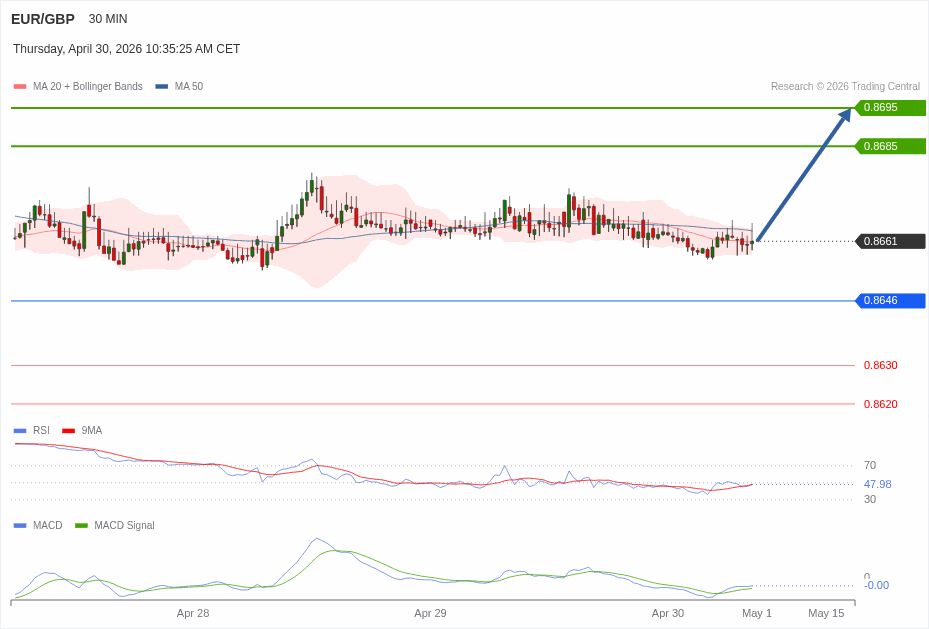The height and width of the screenshot is (629, 929).
Task: Click the red 9MA legend marker
Action: (69, 431)
